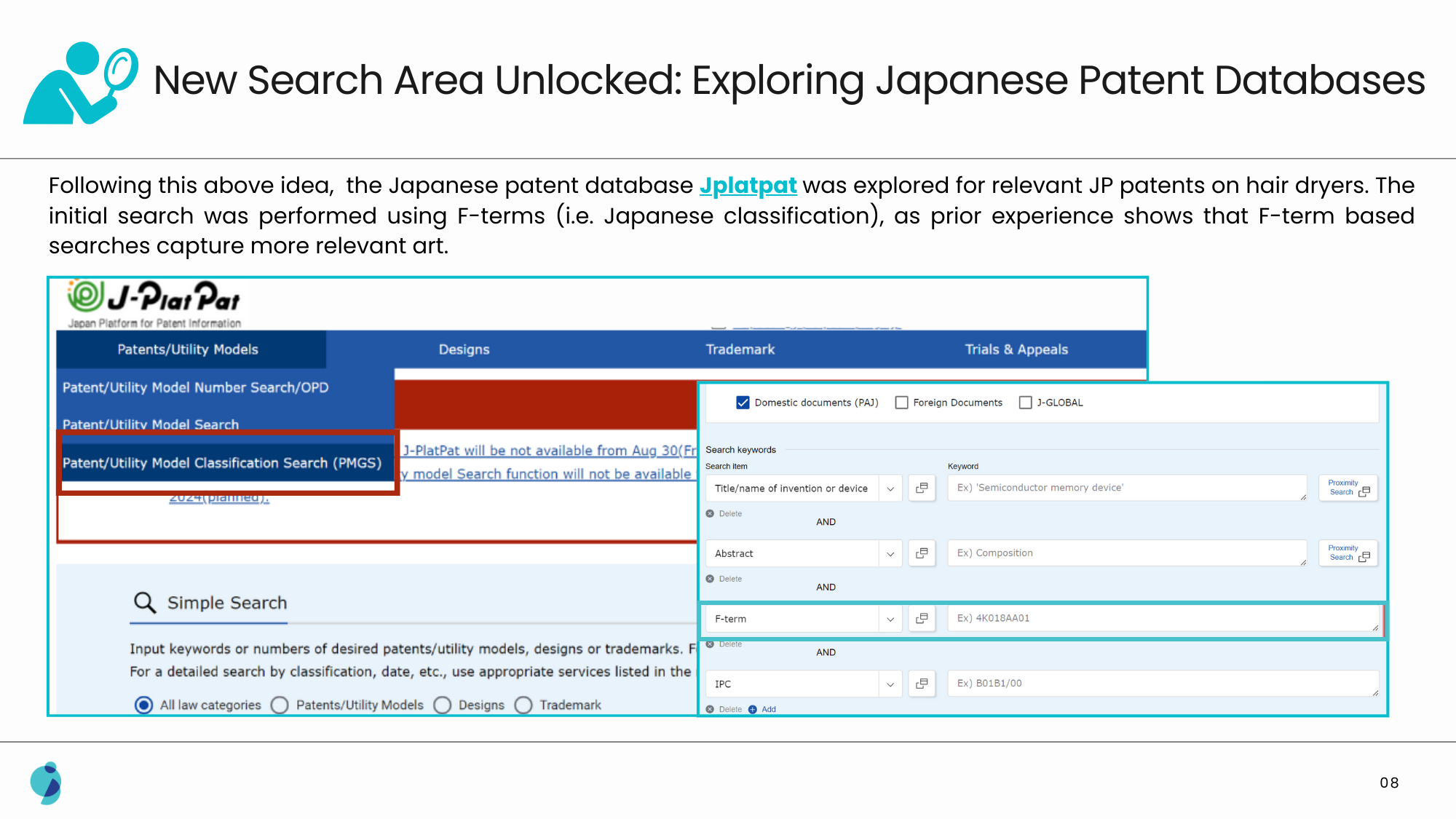1456x819 pixels.
Task: Click the J-PlatPat logo
Action: pyautogui.click(x=154, y=304)
